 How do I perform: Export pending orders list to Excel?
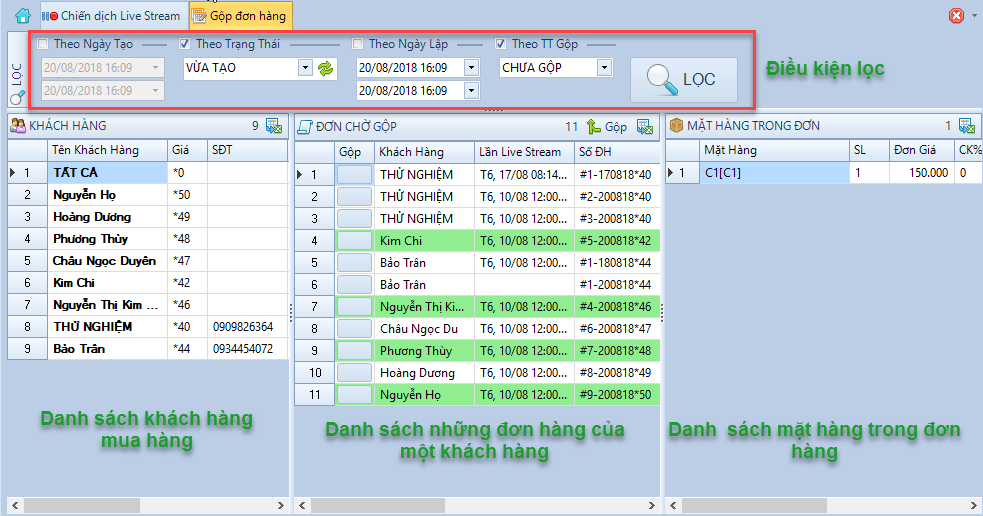pyautogui.click(x=646, y=126)
